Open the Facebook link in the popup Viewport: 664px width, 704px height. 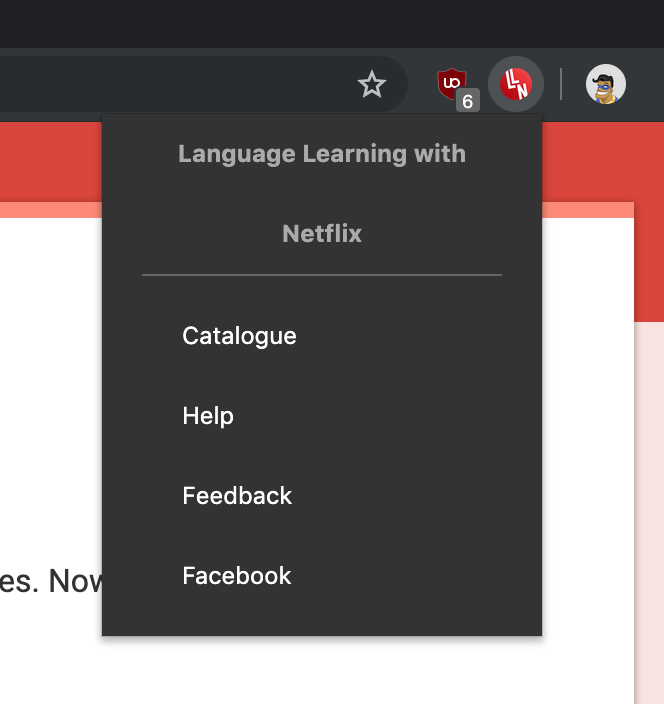click(x=237, y=576)
